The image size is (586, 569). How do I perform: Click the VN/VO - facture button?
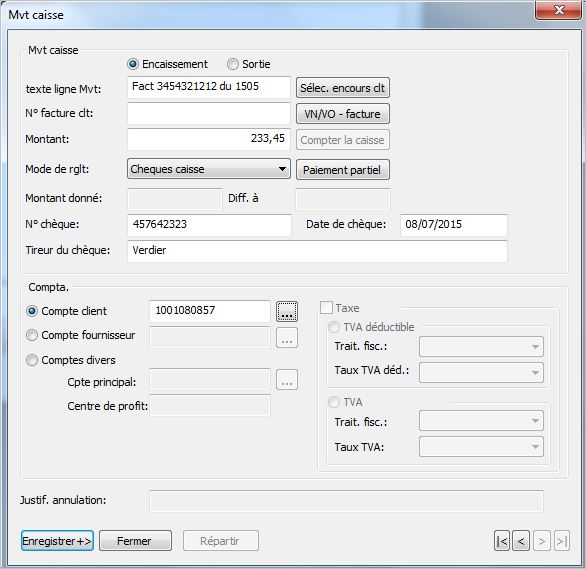click(x=343, y=114)
